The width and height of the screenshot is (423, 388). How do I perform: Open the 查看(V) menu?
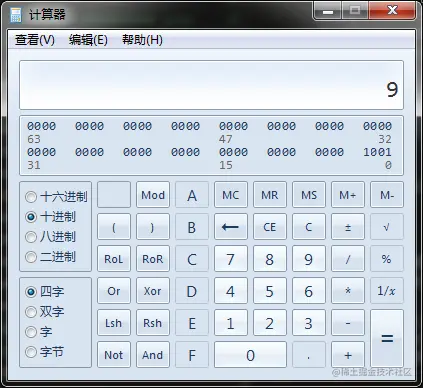35,40
